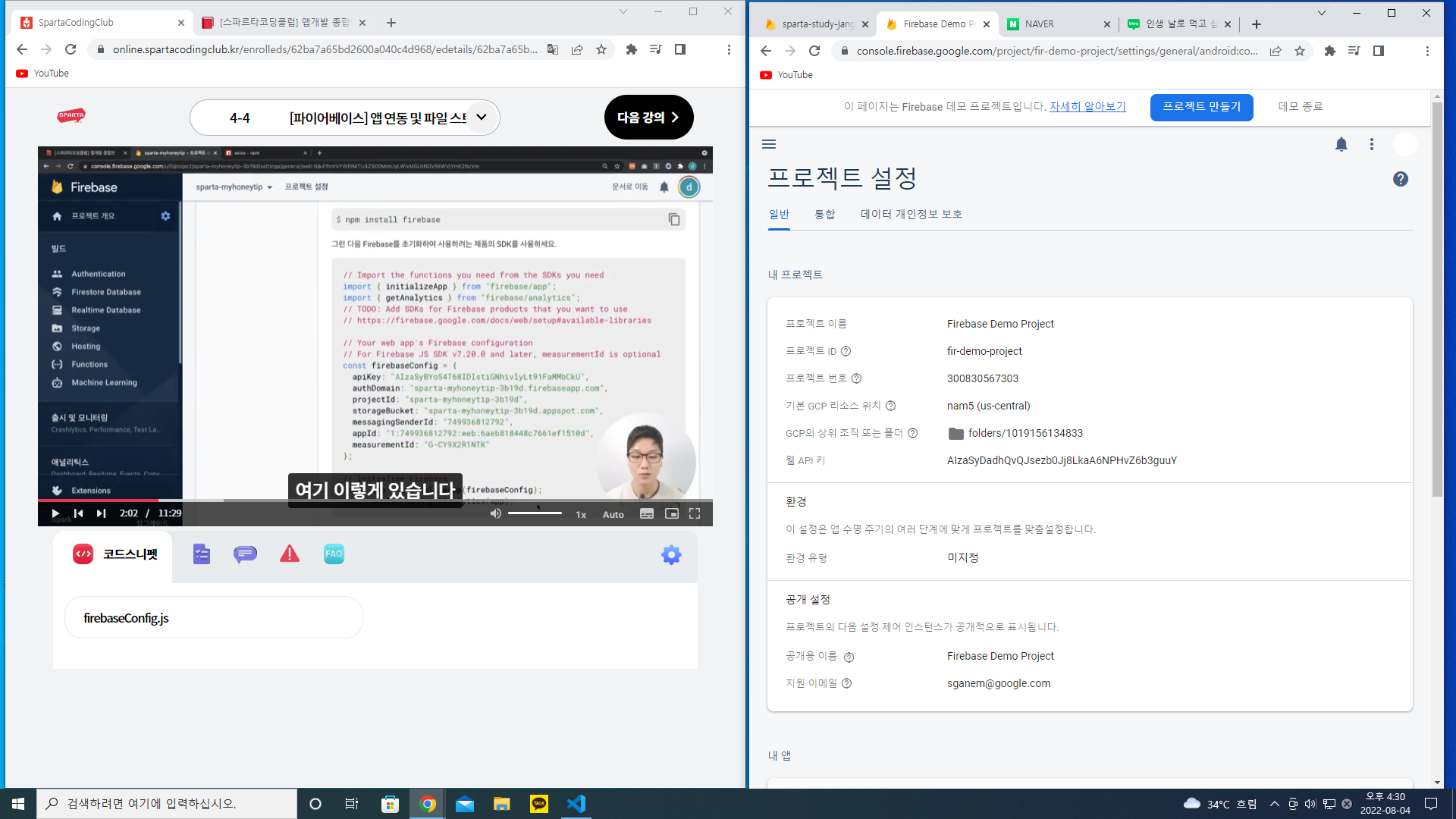The image size is (1456, 819).
Task: Mute the lecture video speaker icon
Action: (x=495, y=513)
